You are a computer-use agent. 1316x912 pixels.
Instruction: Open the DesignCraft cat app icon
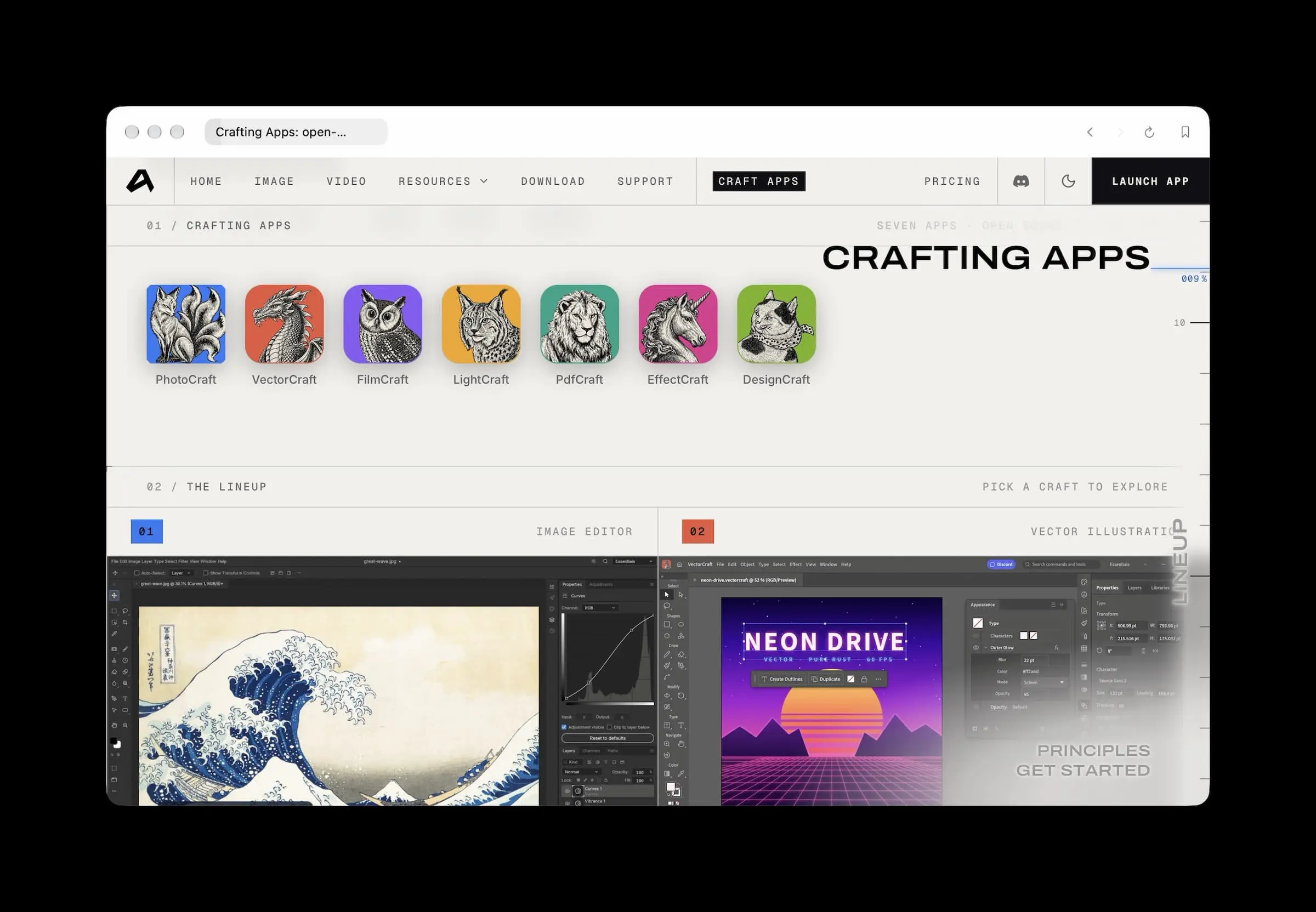click(x=776, y=324)
